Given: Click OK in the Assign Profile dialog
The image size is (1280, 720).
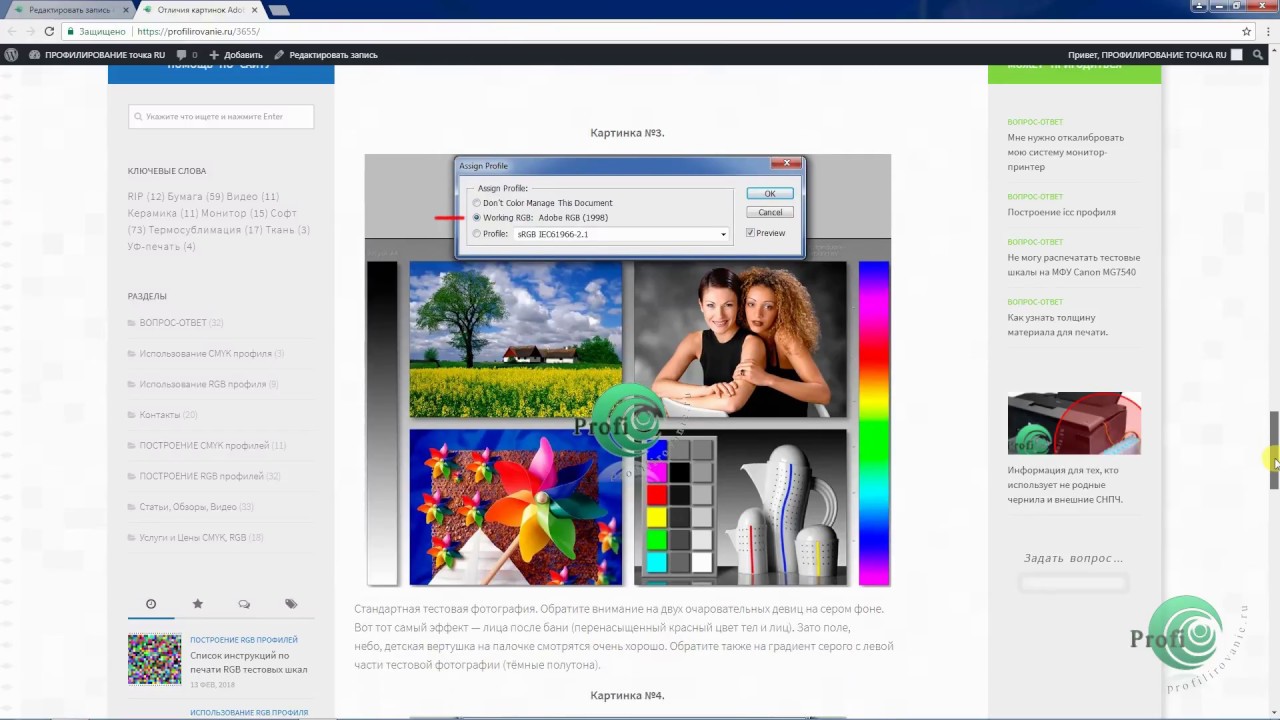Looking at the screenshot, I should 770,194.
